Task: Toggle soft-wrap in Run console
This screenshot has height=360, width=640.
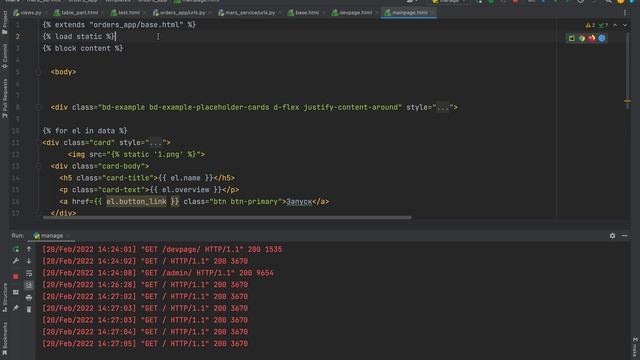Action: click(x=29, y=273)
